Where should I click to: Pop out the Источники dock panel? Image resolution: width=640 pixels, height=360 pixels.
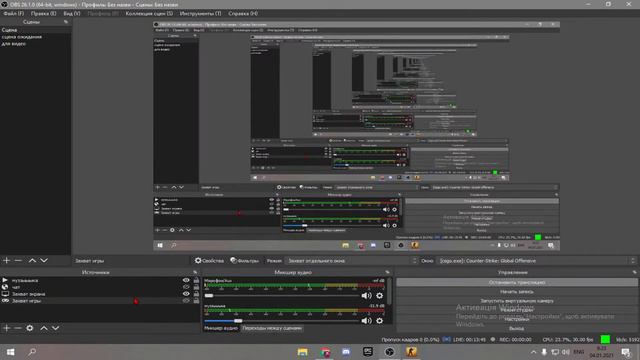tap(195, 272)
